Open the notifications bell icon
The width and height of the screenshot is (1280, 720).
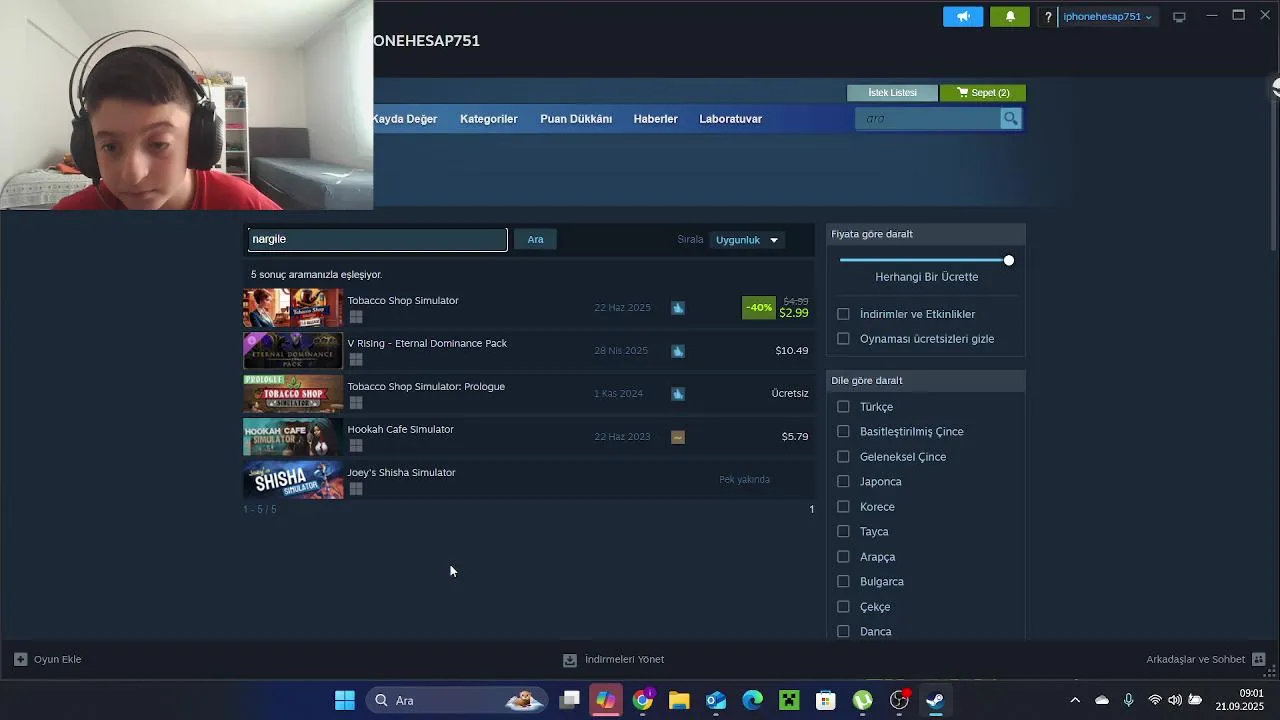pos(1010,17)
